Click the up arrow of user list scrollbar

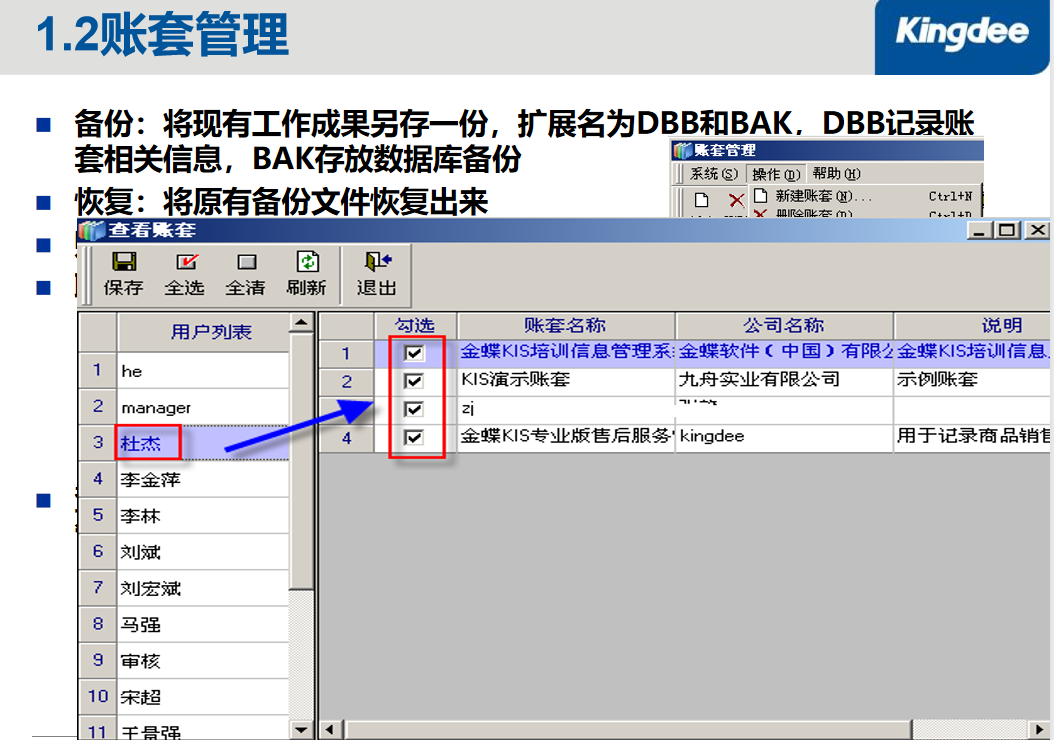[301, 323]
